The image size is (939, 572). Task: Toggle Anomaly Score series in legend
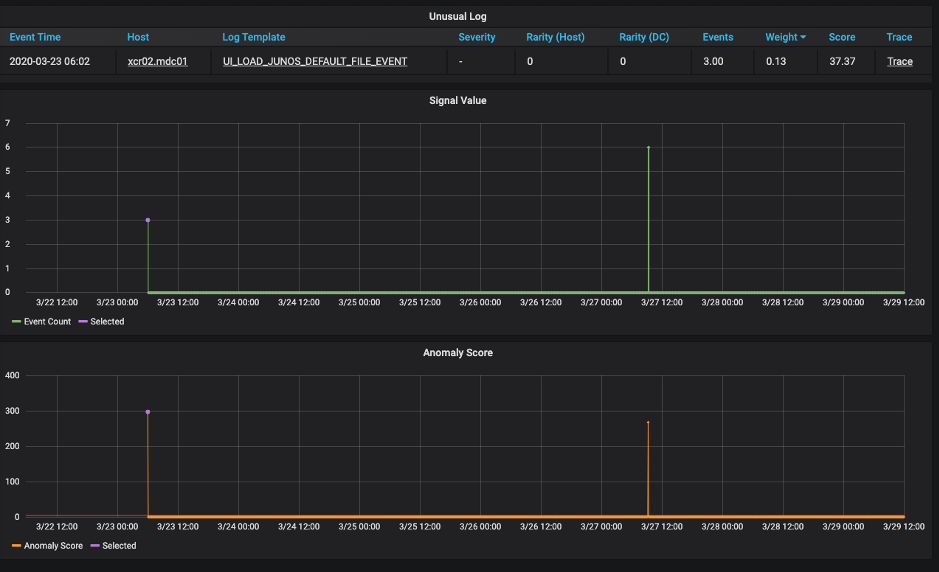[x=53, y=546]
